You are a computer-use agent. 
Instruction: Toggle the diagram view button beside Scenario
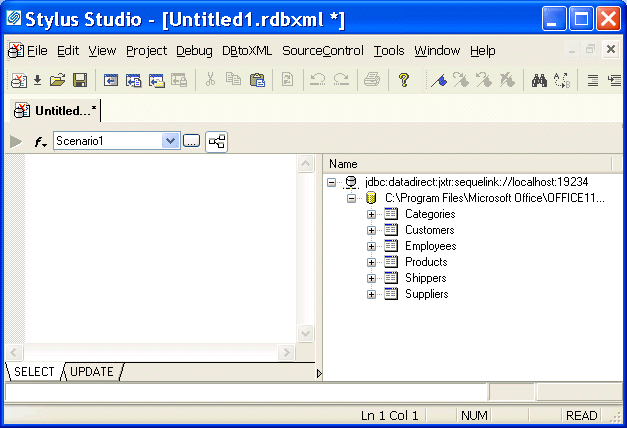[216, 142]
